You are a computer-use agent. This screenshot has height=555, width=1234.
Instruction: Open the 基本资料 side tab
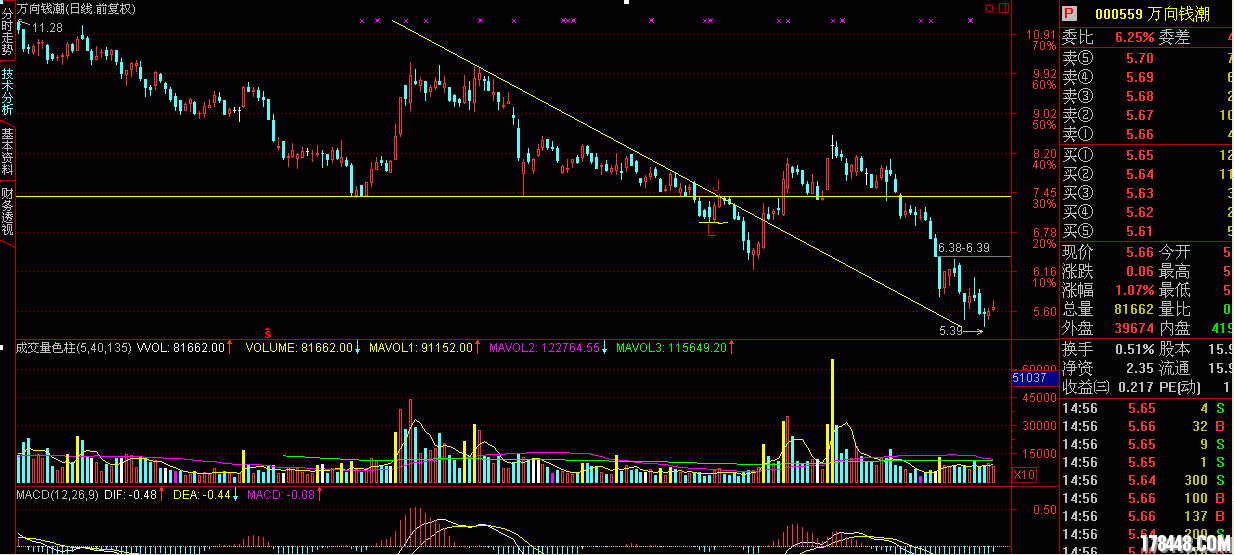(x=8, y=152)
